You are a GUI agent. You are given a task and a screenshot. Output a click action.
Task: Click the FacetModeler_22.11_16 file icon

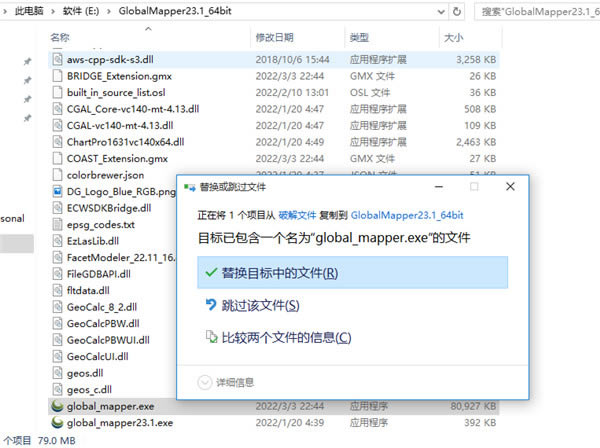click(x=57, y=257)
